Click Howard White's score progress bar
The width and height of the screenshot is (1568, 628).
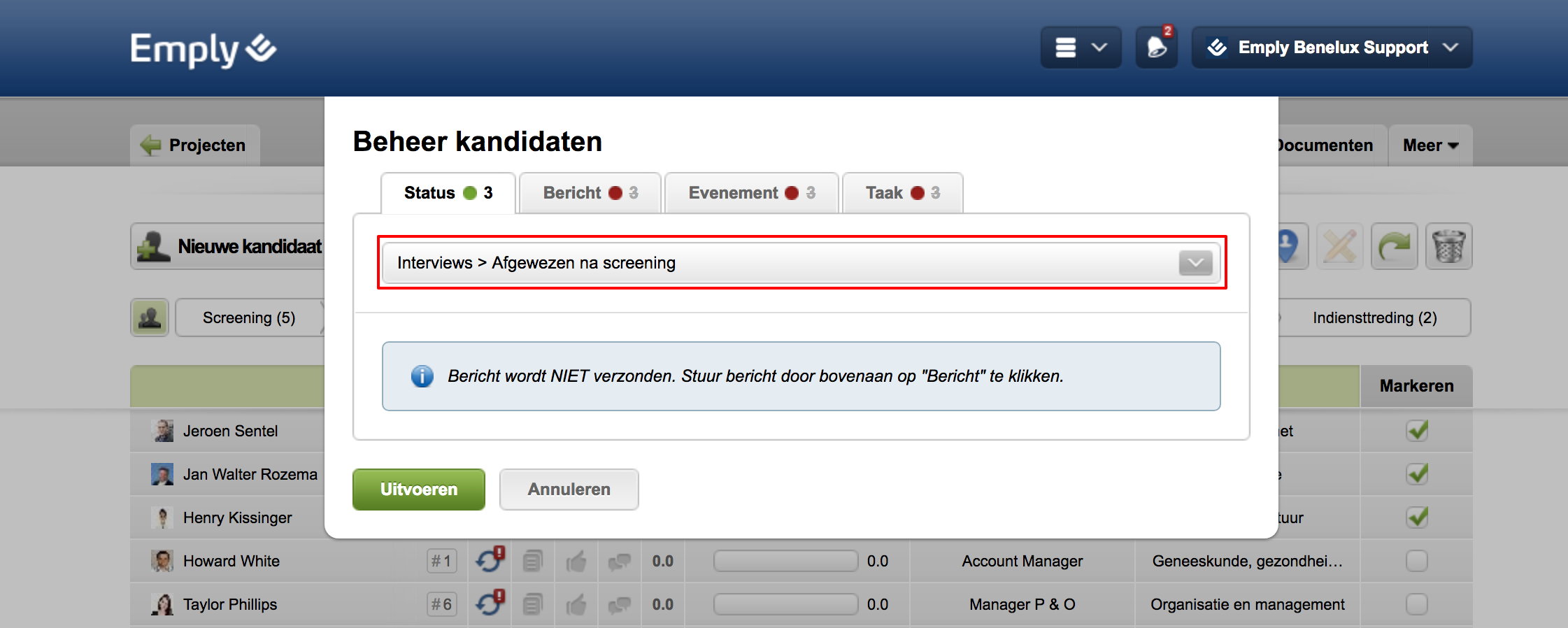[785, 561]
